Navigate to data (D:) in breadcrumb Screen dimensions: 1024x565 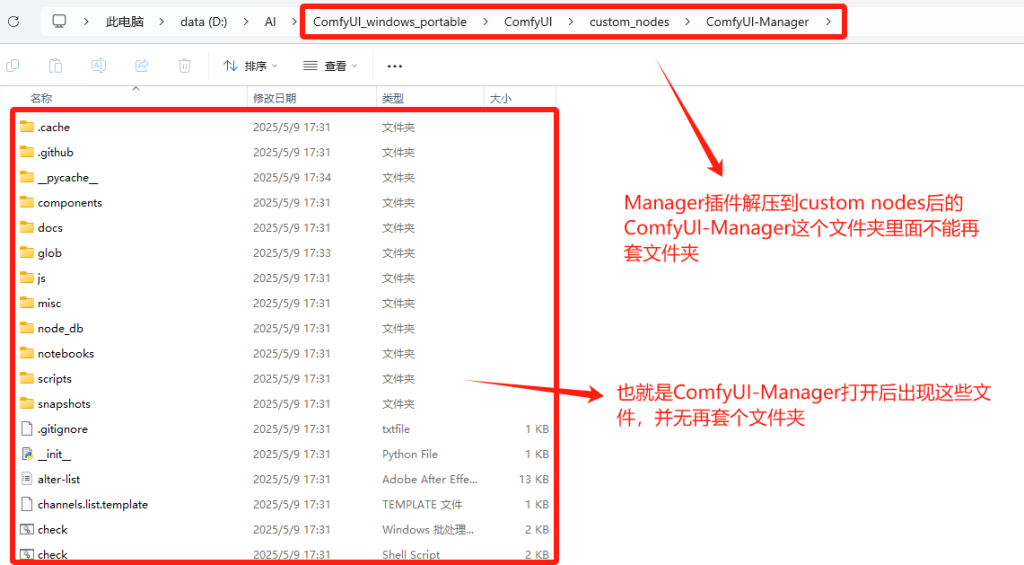click(x=204, y=22)
